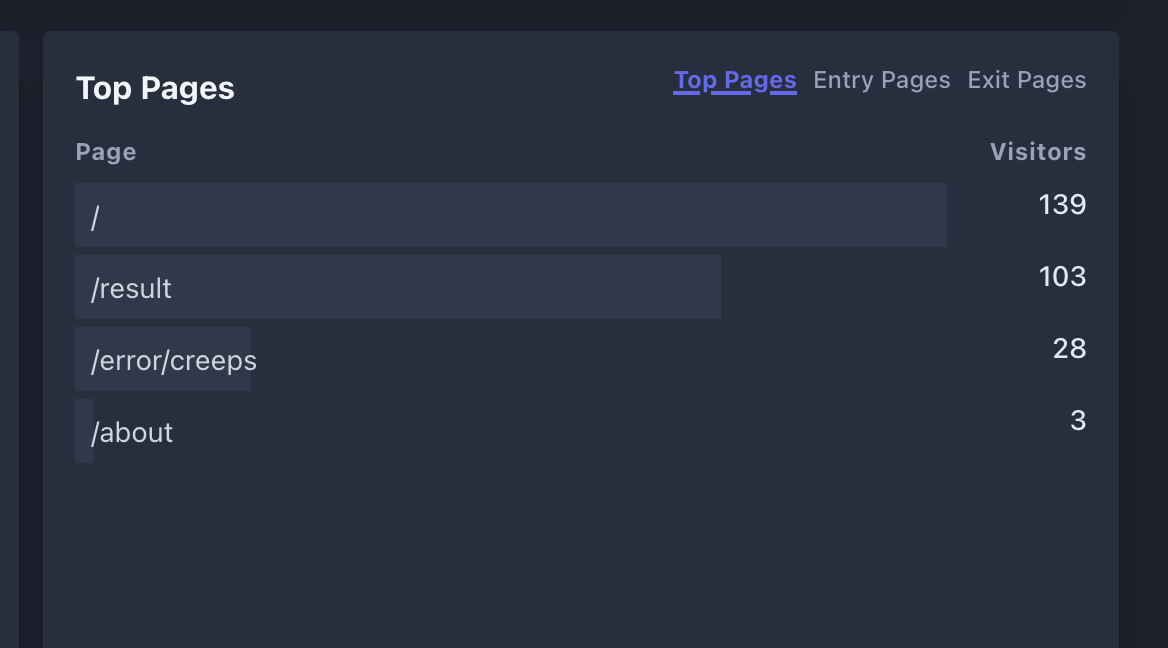Image resolution: width=1168 pixels, height=648 pixels.
Task: Click the 139 visitors count
Action: 1062,204
